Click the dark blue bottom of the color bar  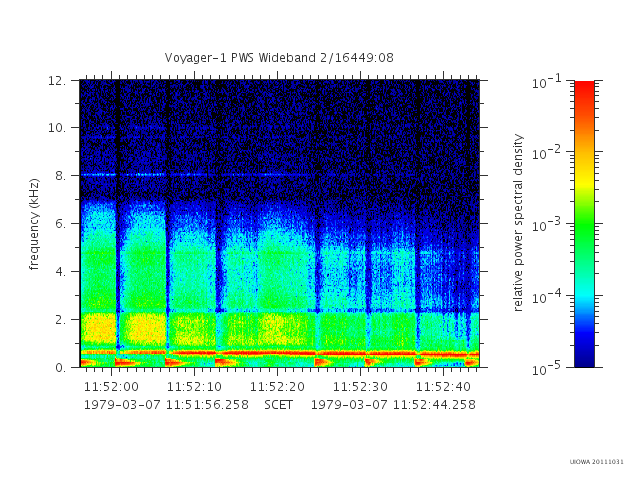click(x=584, y=359)
